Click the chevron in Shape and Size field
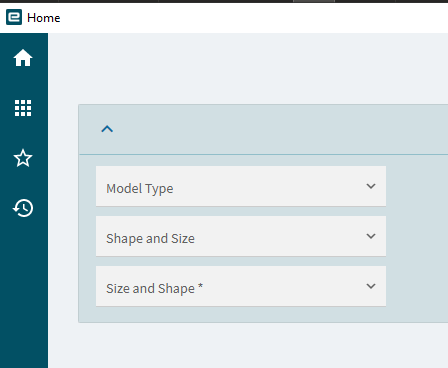Screen dimensions: 448x368 coord(371,236)
